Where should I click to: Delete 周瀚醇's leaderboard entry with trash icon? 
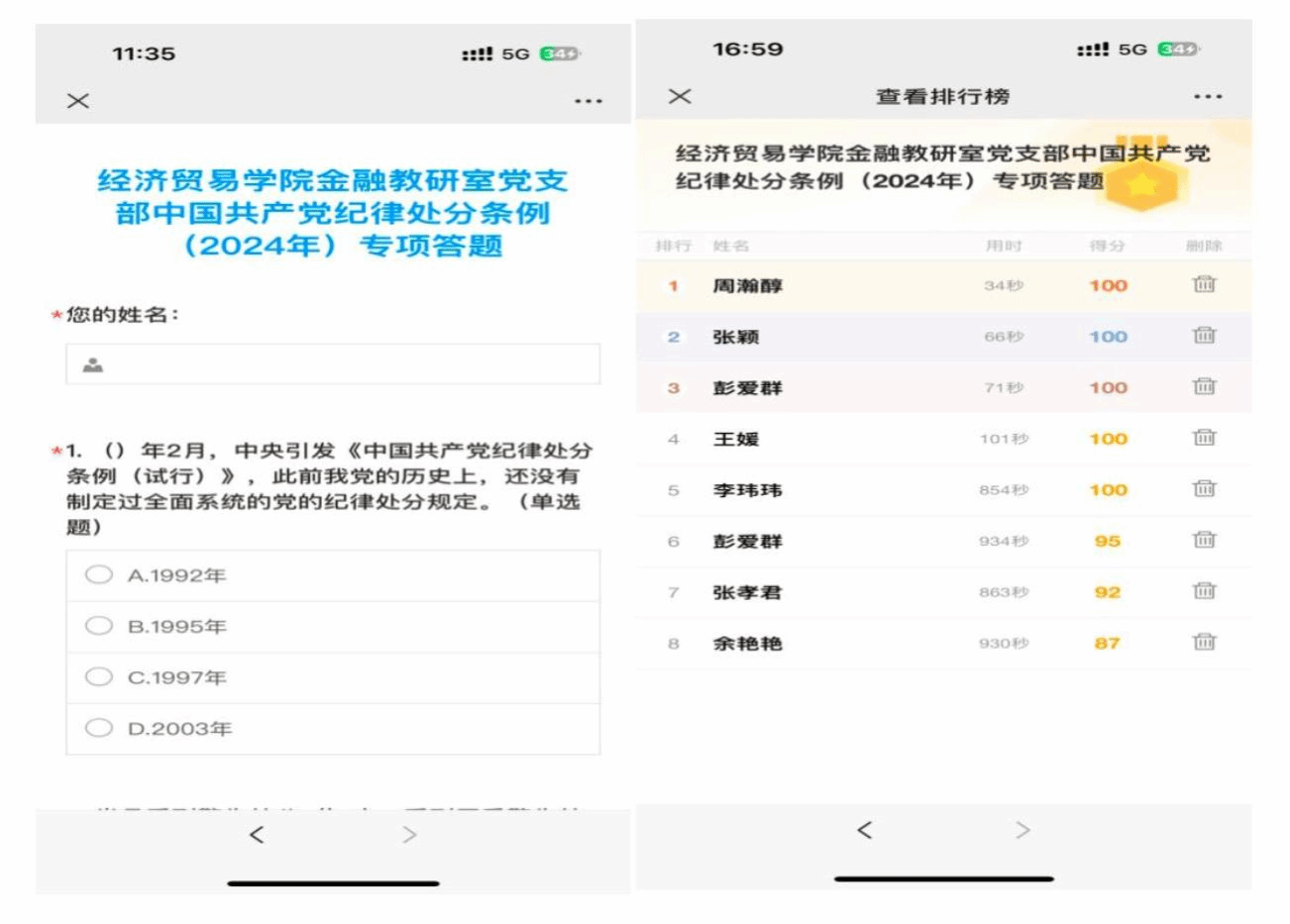(1203, 284)
